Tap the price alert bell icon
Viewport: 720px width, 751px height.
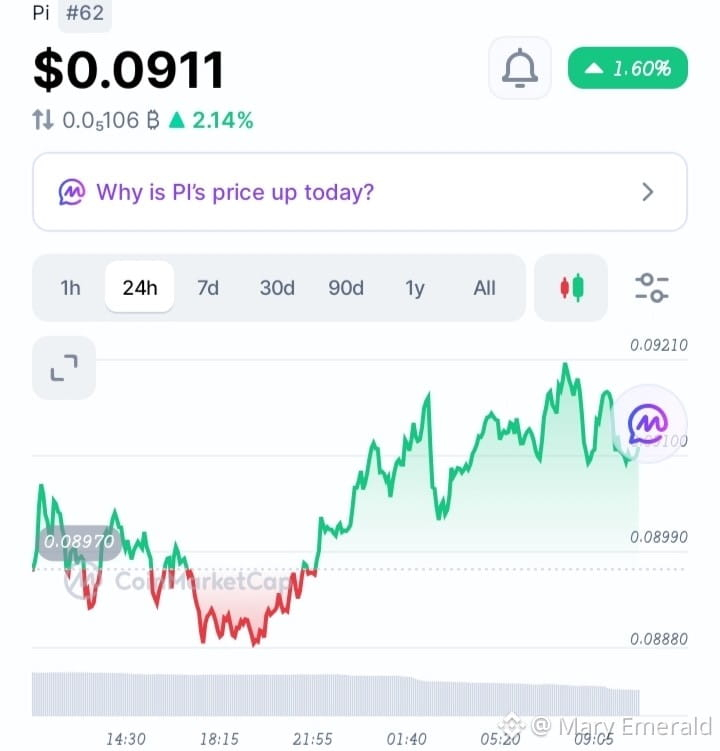(x=520, y=68)
